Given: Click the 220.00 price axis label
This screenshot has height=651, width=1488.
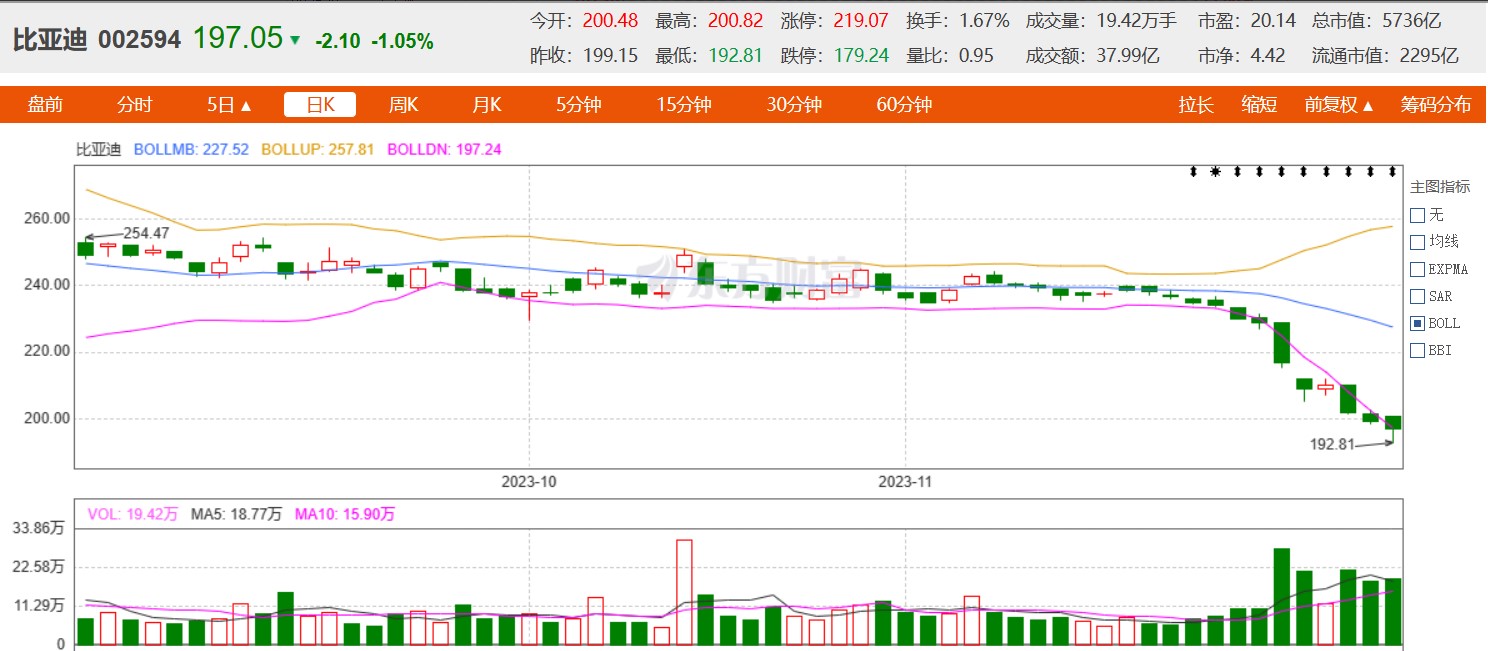Looking at the screenshot, I should coord(47,351).
